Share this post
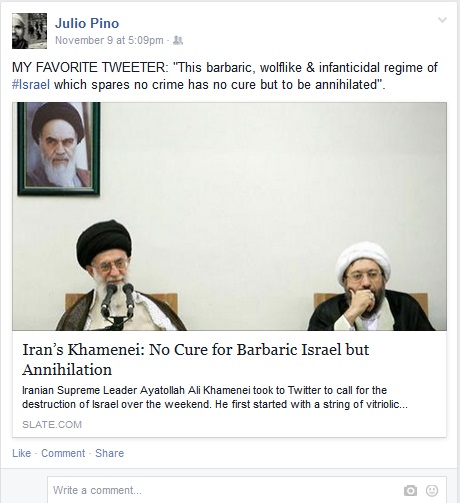 pos(110,453)
